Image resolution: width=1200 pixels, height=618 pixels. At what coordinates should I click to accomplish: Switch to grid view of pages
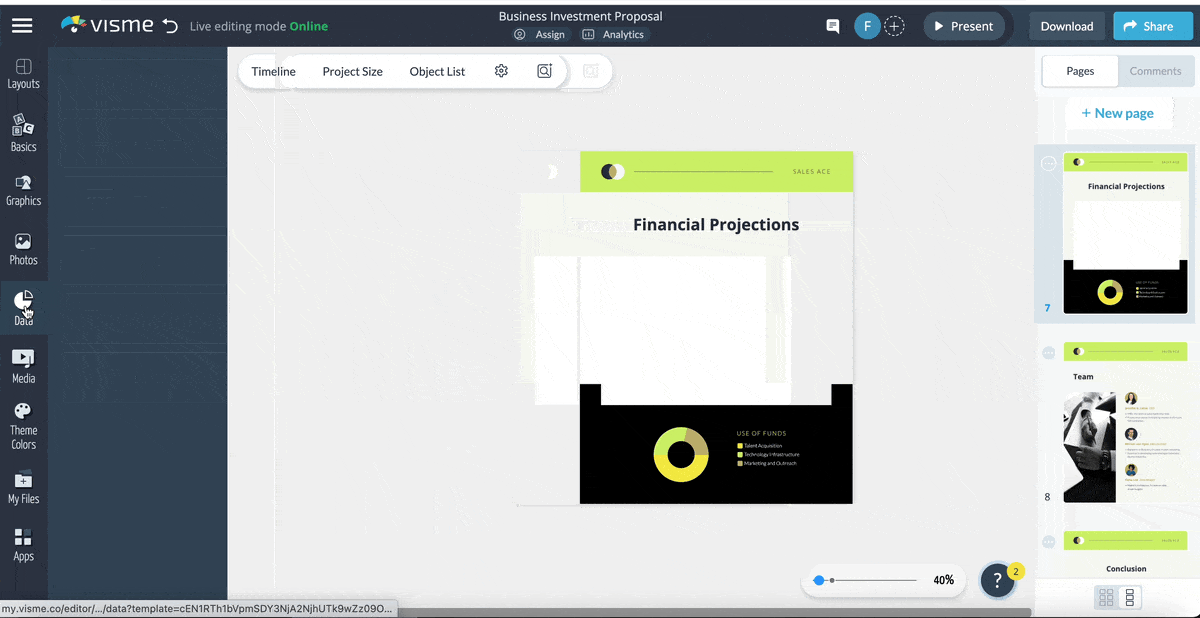(x=1107, y=596)
